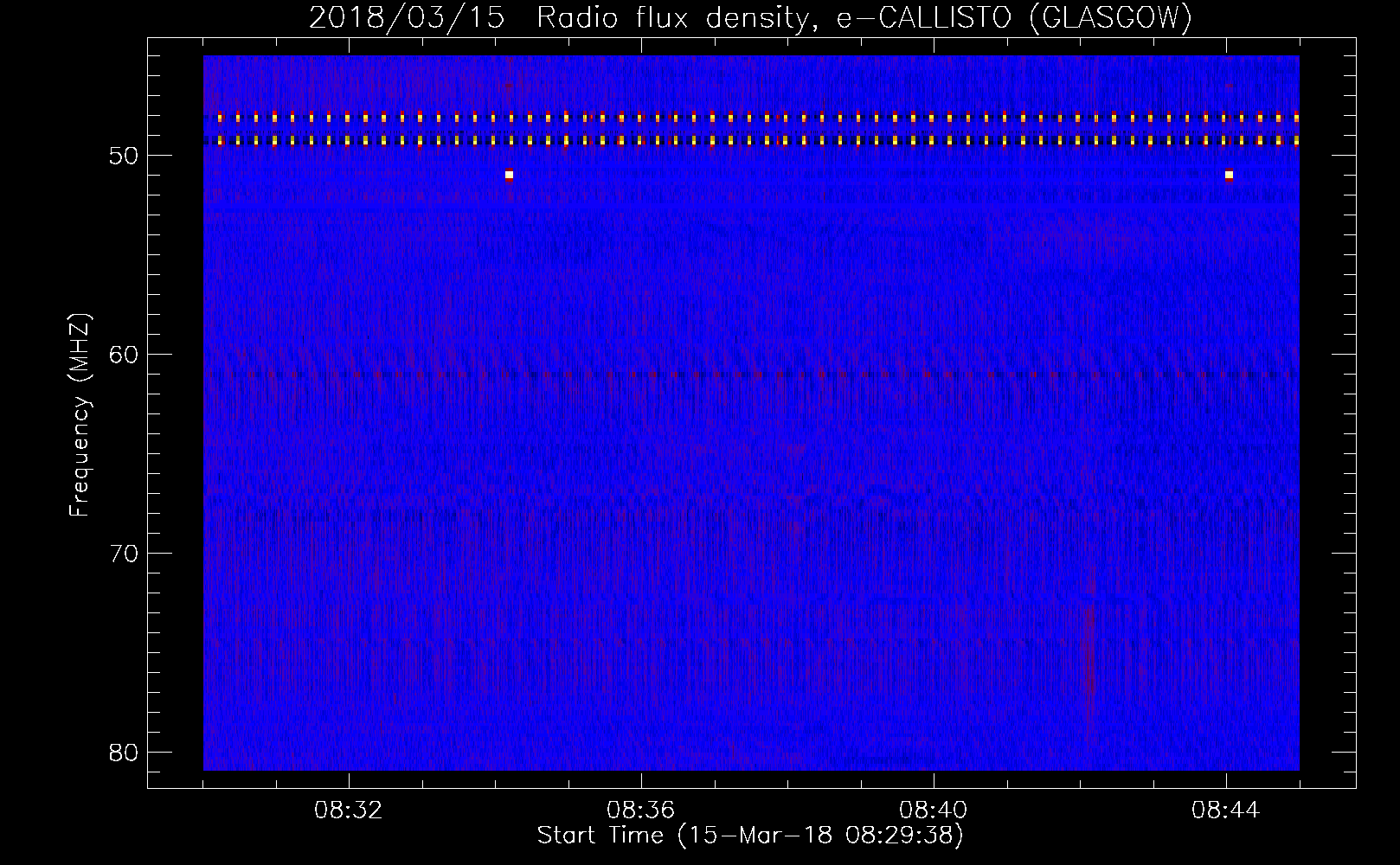Click the "Start Time (15-Mar-18 08:29:38)" label
The height and width of the screenshot is (865, 1400).
[x=750, y=836]
